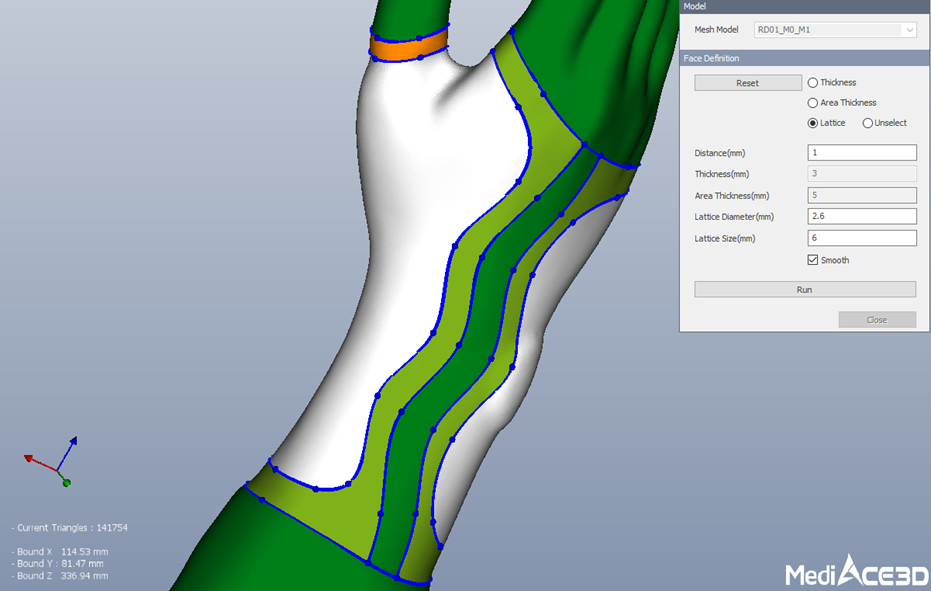
Task: Click the Model section header
Action: [x=805, y=7]
